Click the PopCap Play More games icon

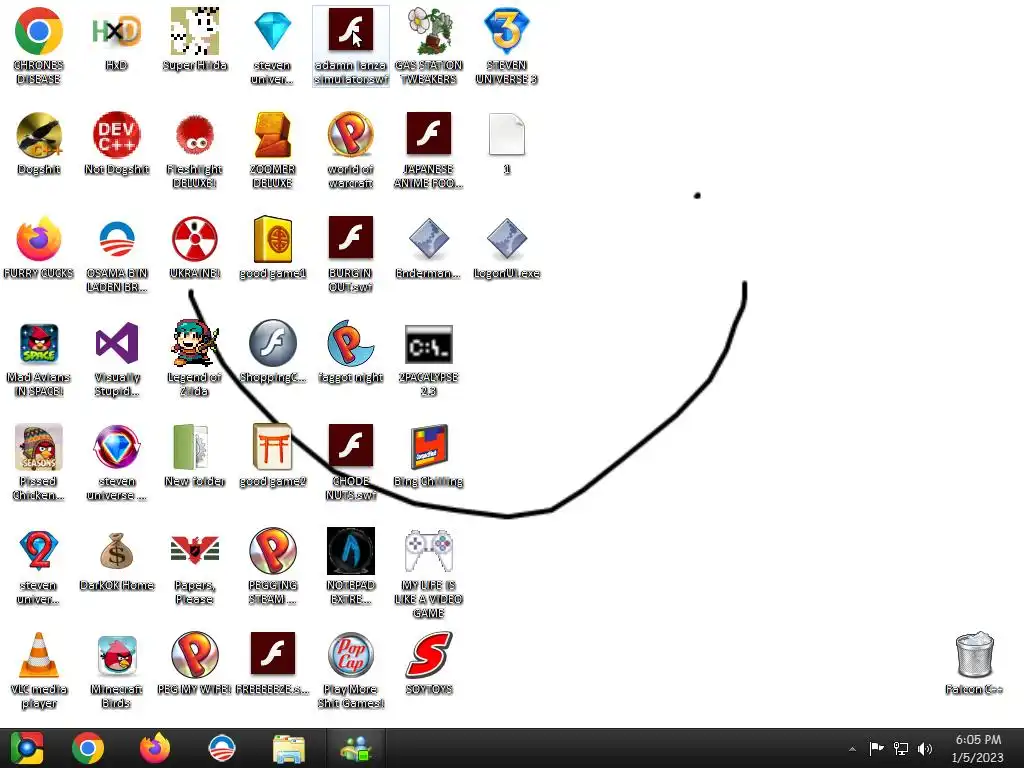coord(351,655)
